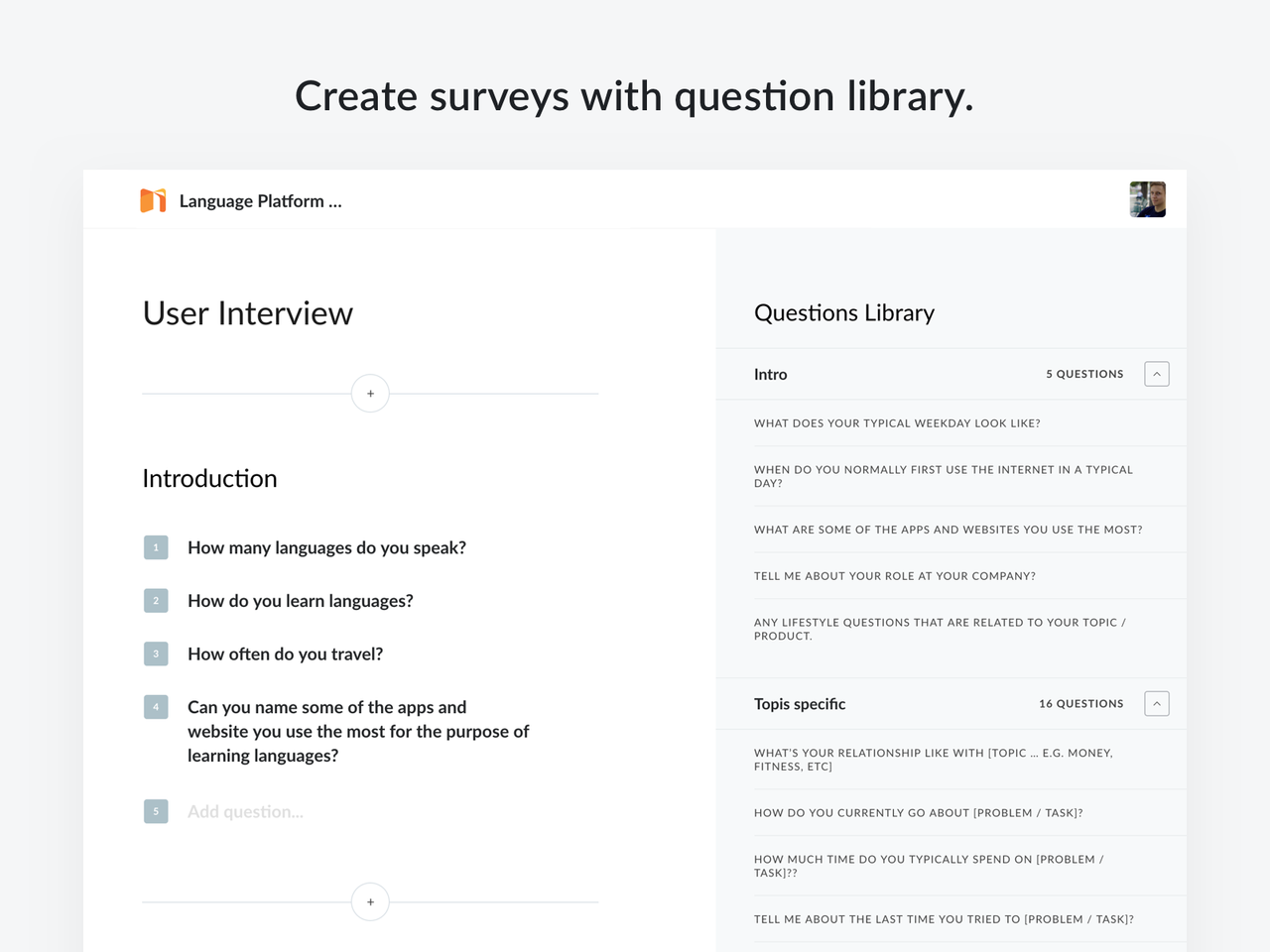Select question number 1 badge
Screen dimensions: 1270x952
(156, 547)
